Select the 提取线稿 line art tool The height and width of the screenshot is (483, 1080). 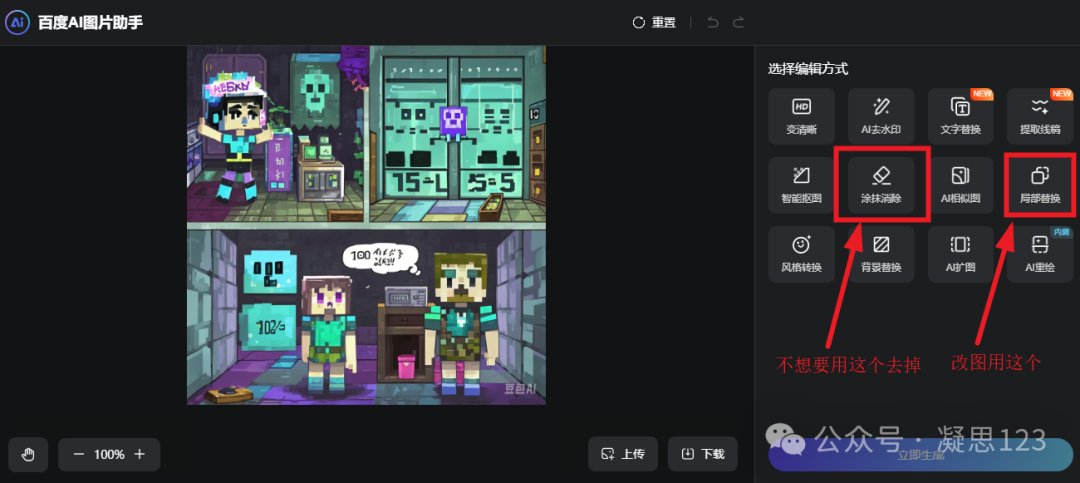tap(1039, 116)
